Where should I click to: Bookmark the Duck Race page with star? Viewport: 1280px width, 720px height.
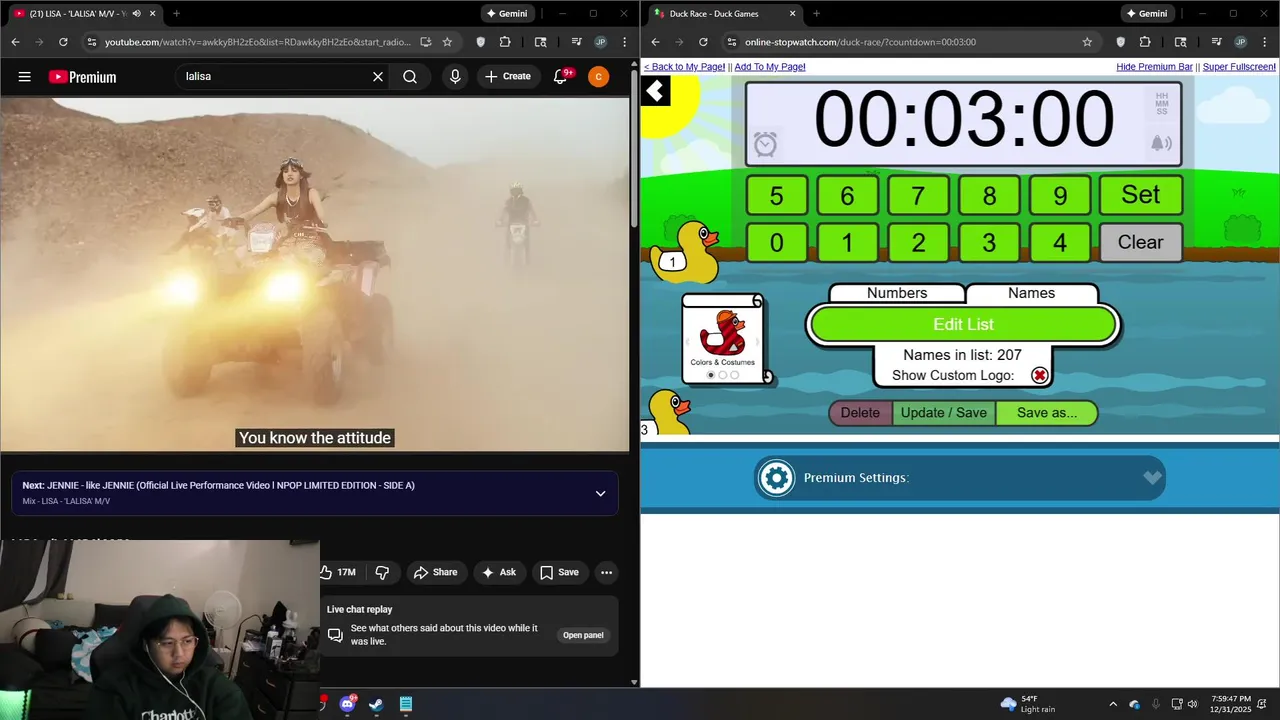(x=1087, y=42)
